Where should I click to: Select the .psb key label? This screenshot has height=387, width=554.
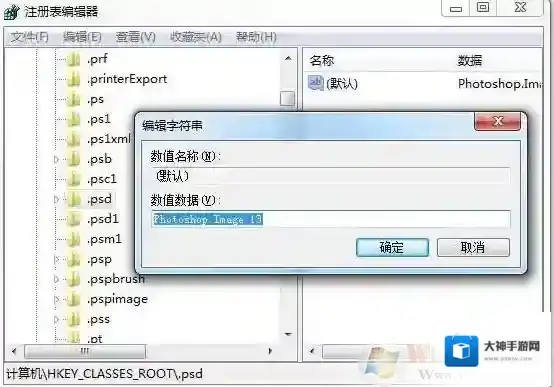(99, 159)
